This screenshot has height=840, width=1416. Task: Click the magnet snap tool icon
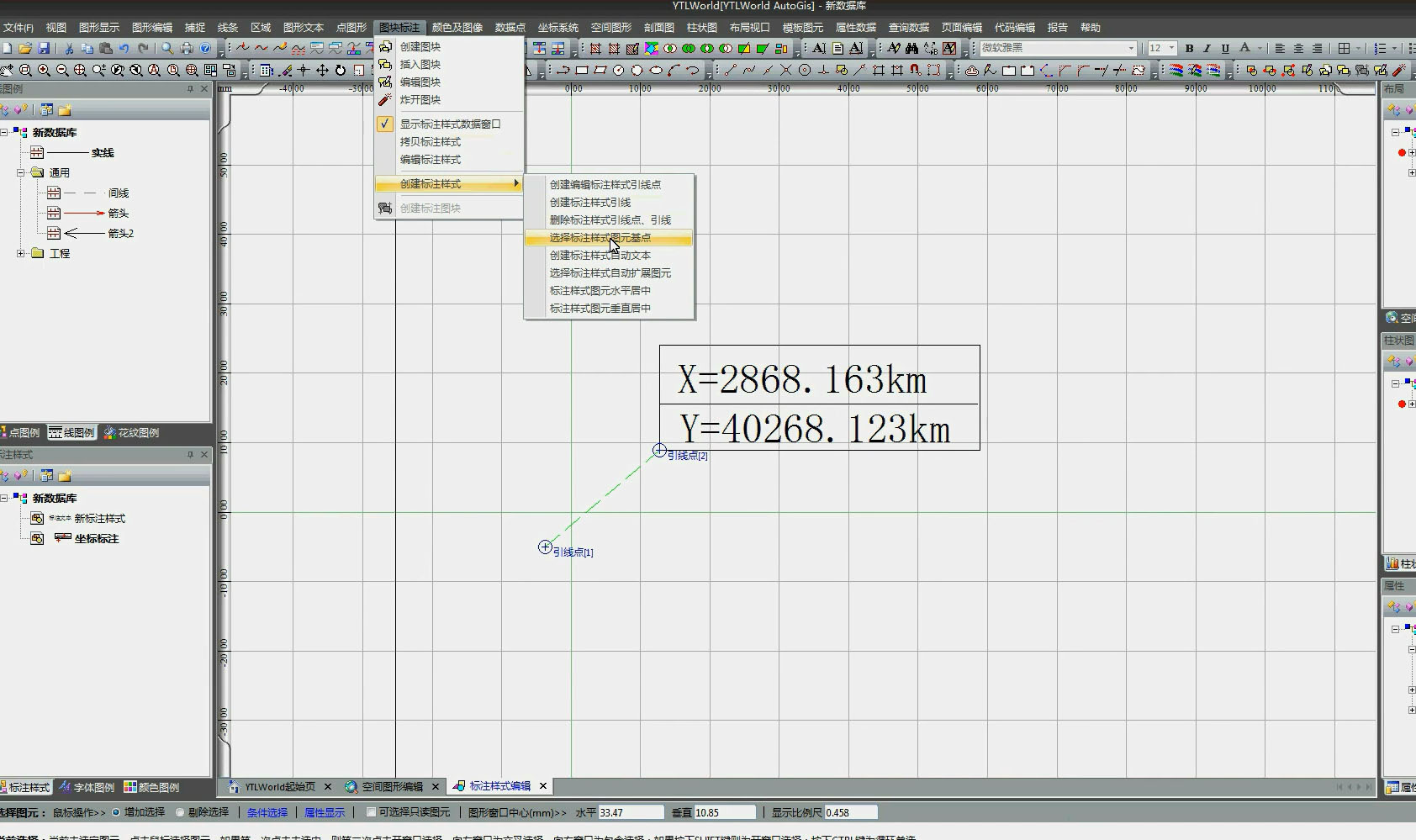(x=915, y=71)
